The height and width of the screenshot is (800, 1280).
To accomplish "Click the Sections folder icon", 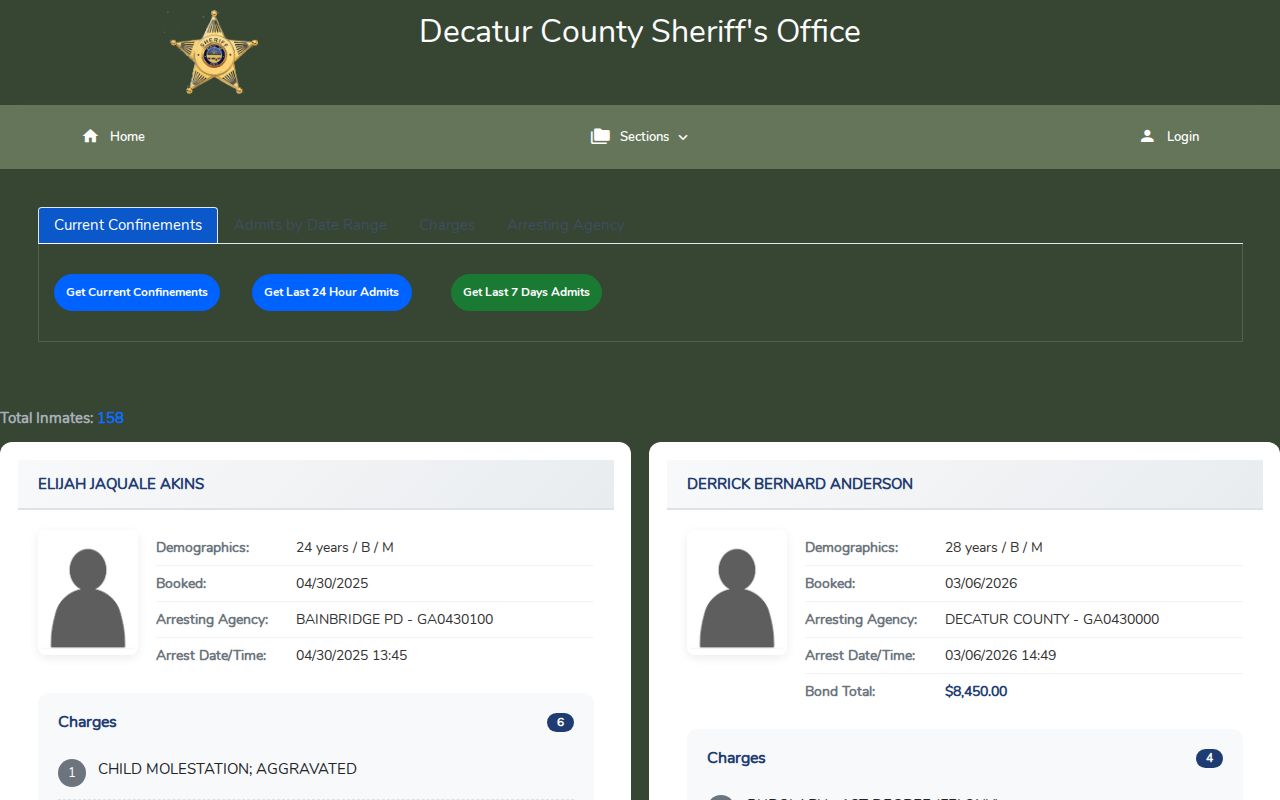I will 600,136.
